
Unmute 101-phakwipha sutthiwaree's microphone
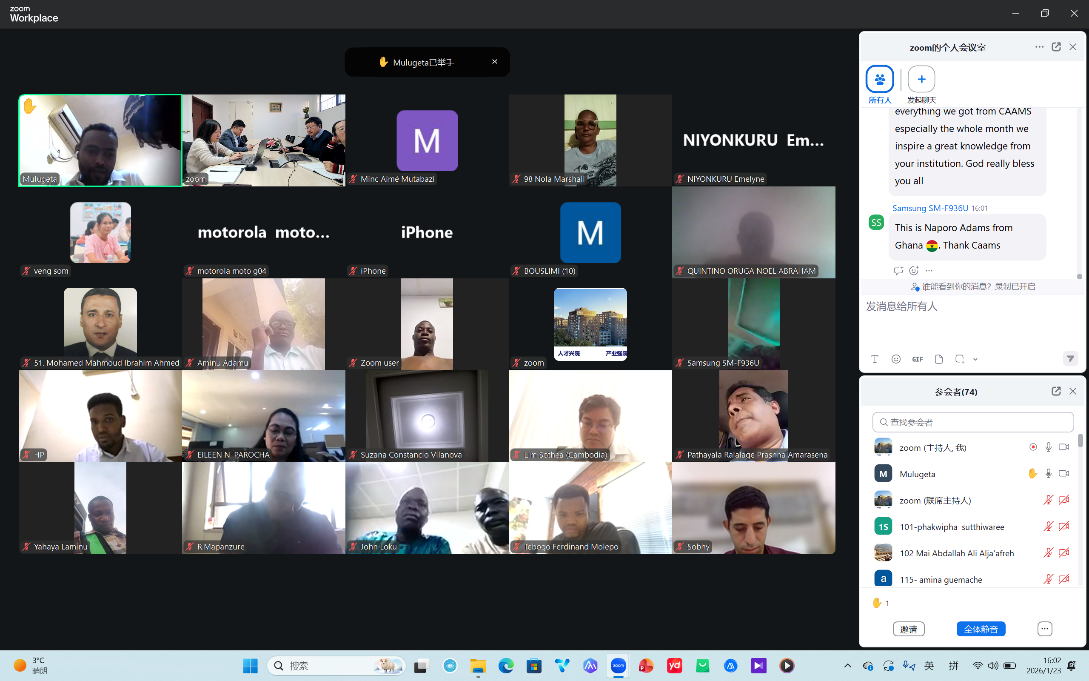[1048, 526]
